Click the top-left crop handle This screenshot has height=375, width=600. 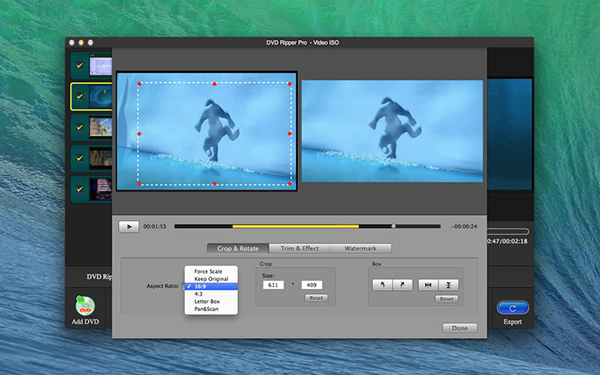(139, 84)
